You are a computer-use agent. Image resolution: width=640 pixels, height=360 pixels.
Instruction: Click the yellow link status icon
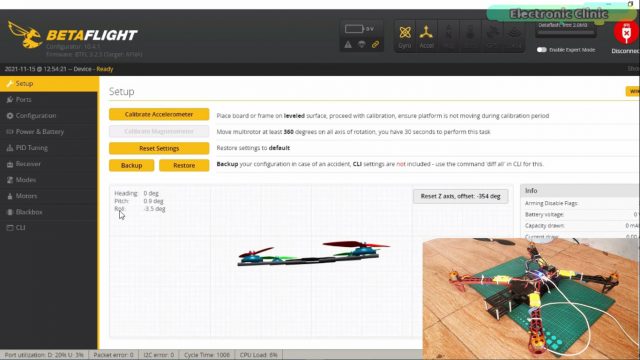point(376,44)
